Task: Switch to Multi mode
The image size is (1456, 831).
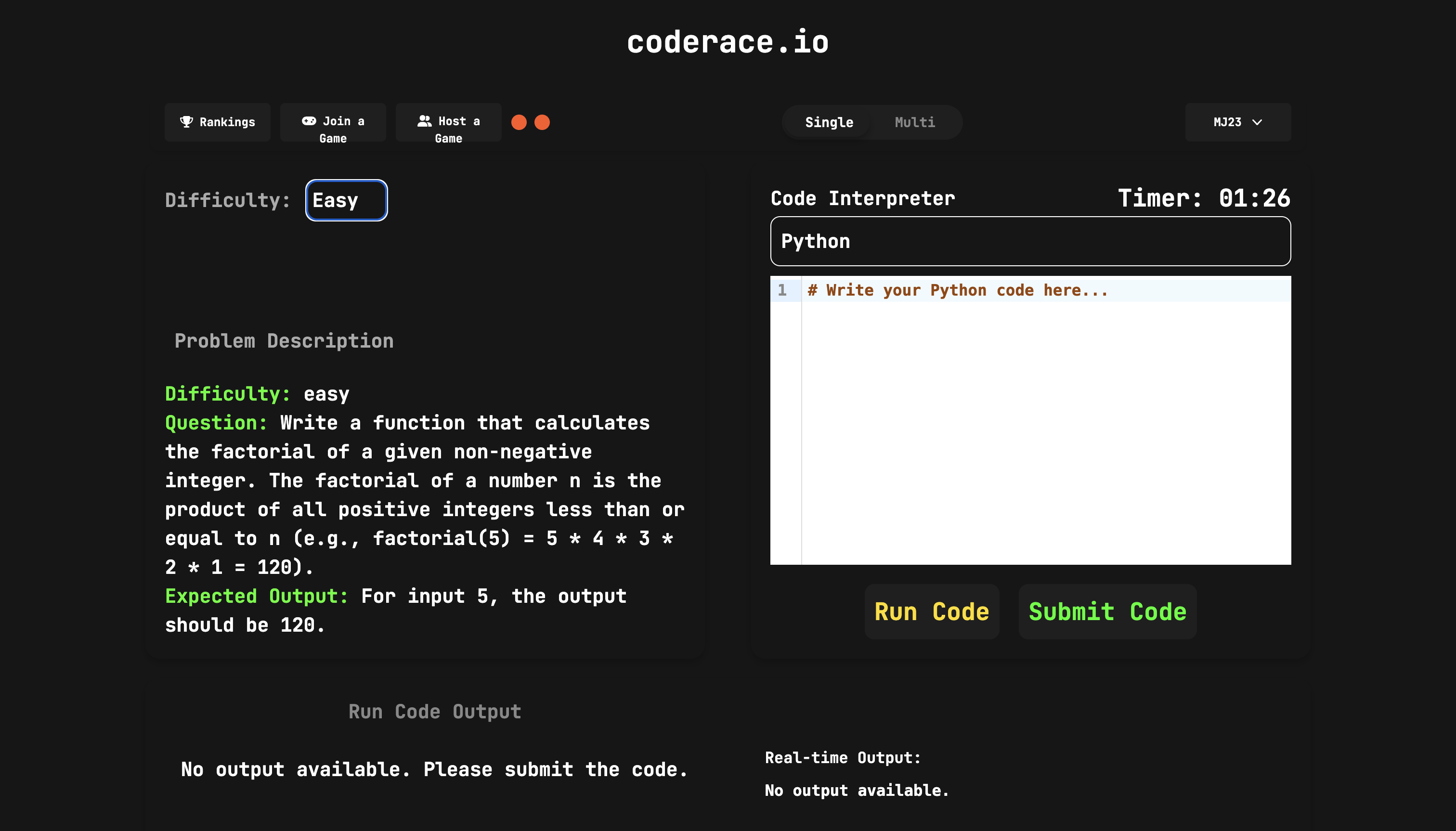Action: [914, 122]
